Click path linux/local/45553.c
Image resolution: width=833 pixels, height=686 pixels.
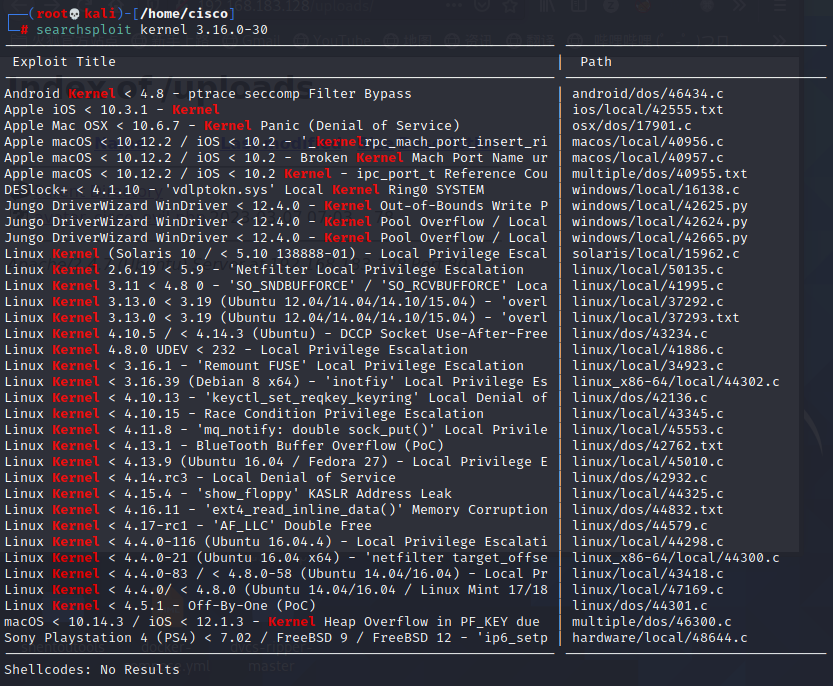648,429
